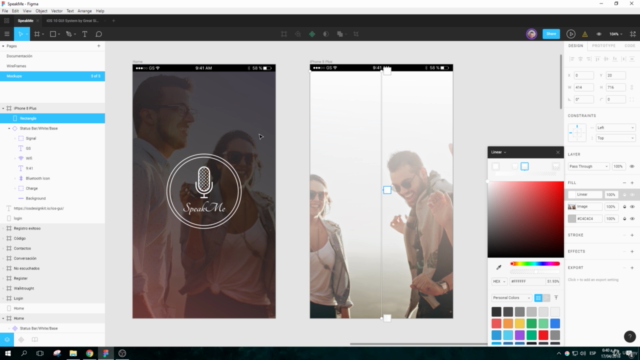Toggle independent corner radius icon
This screenshot has height=360, width=640.
pos(632,99)
